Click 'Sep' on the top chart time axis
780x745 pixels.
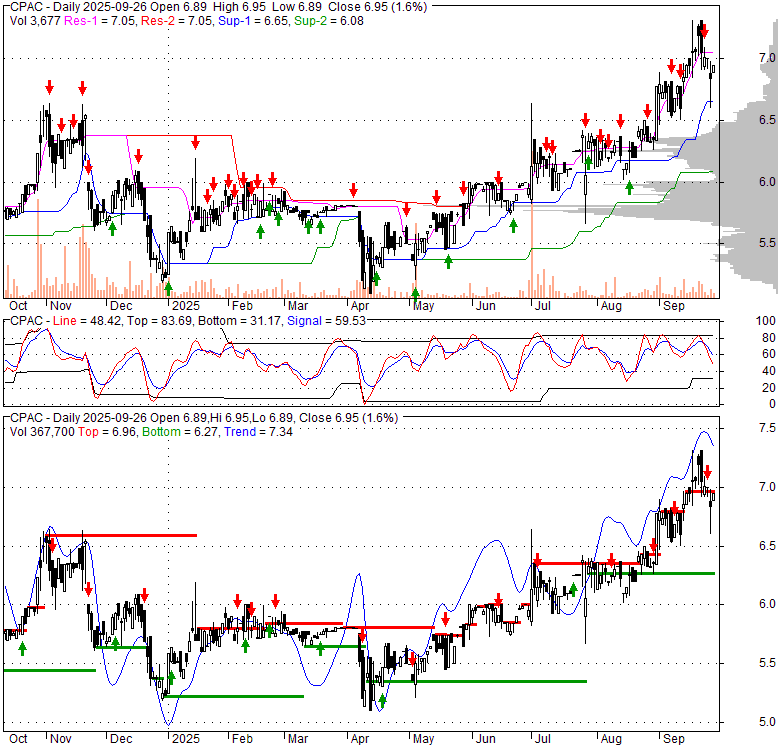coord(674,306)
